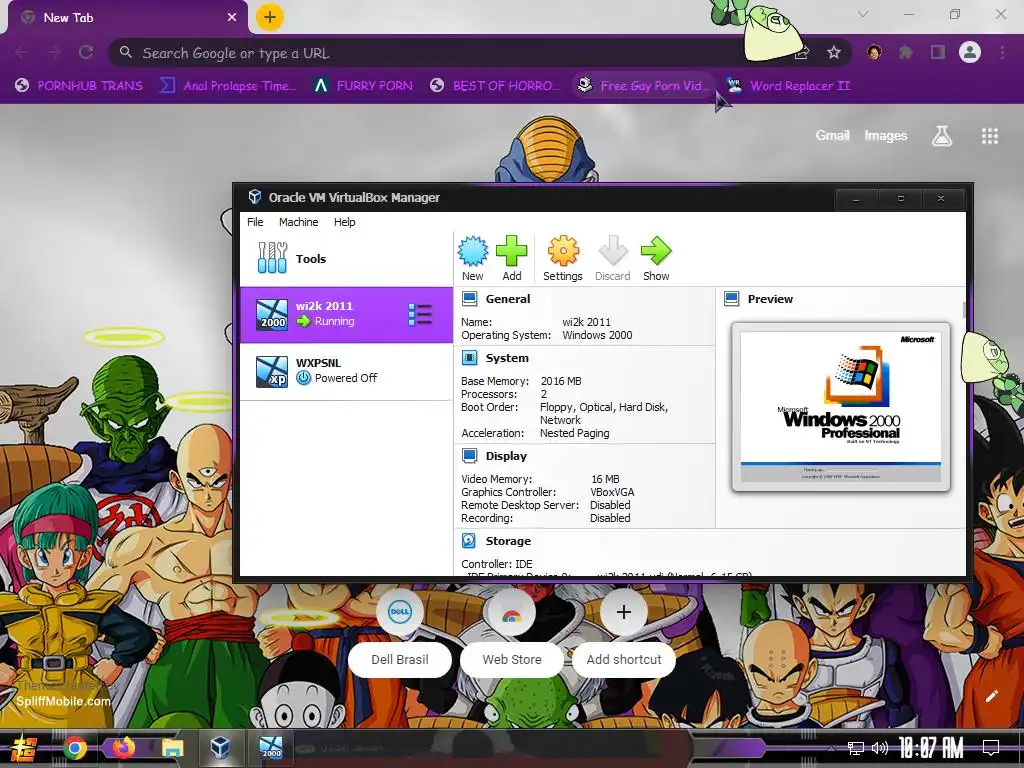Image resolution: width=1024 pixels, height=768 pixels.
Task: Open the File menu in VirtualBox
Action: pos(255,222)
